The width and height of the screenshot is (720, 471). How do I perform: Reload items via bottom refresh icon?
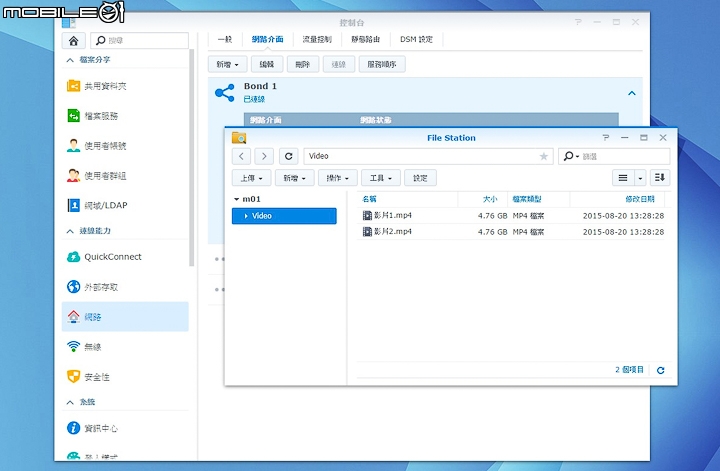[x=661, y=370]
